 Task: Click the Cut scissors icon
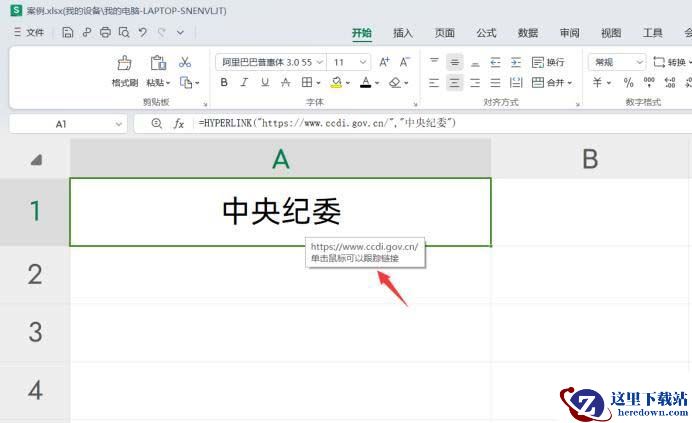tap(185, 62)
